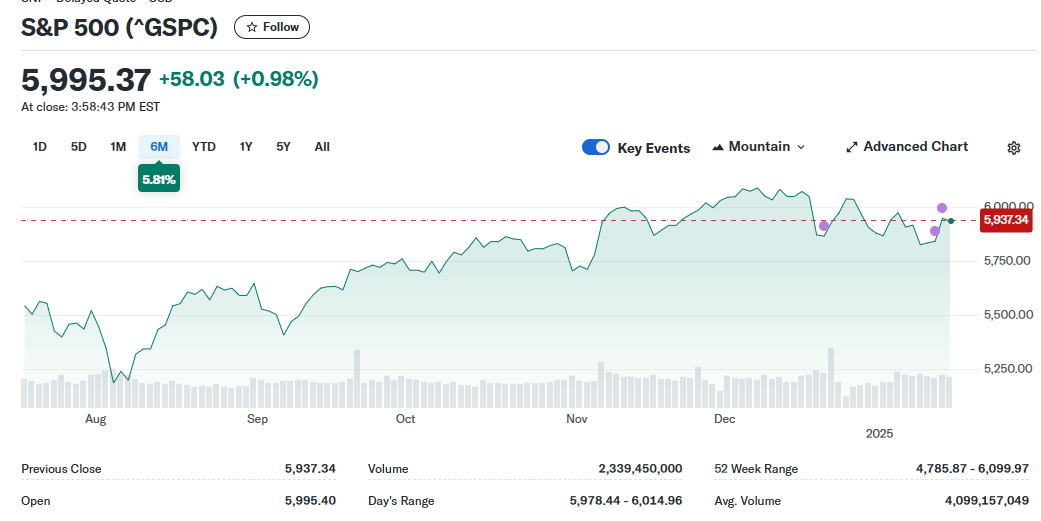Click the Follow star button
This screenshot has height=521, width=1041.
pyautogui.click(x=272, y=27)
